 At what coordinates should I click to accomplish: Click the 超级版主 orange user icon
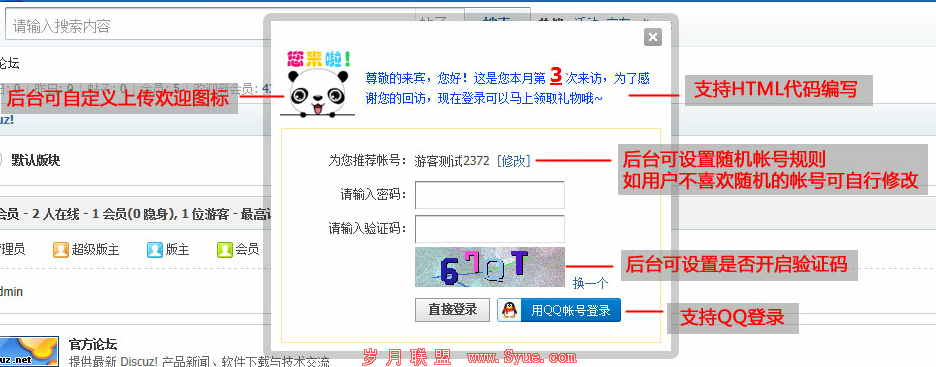tap(60, 249)
